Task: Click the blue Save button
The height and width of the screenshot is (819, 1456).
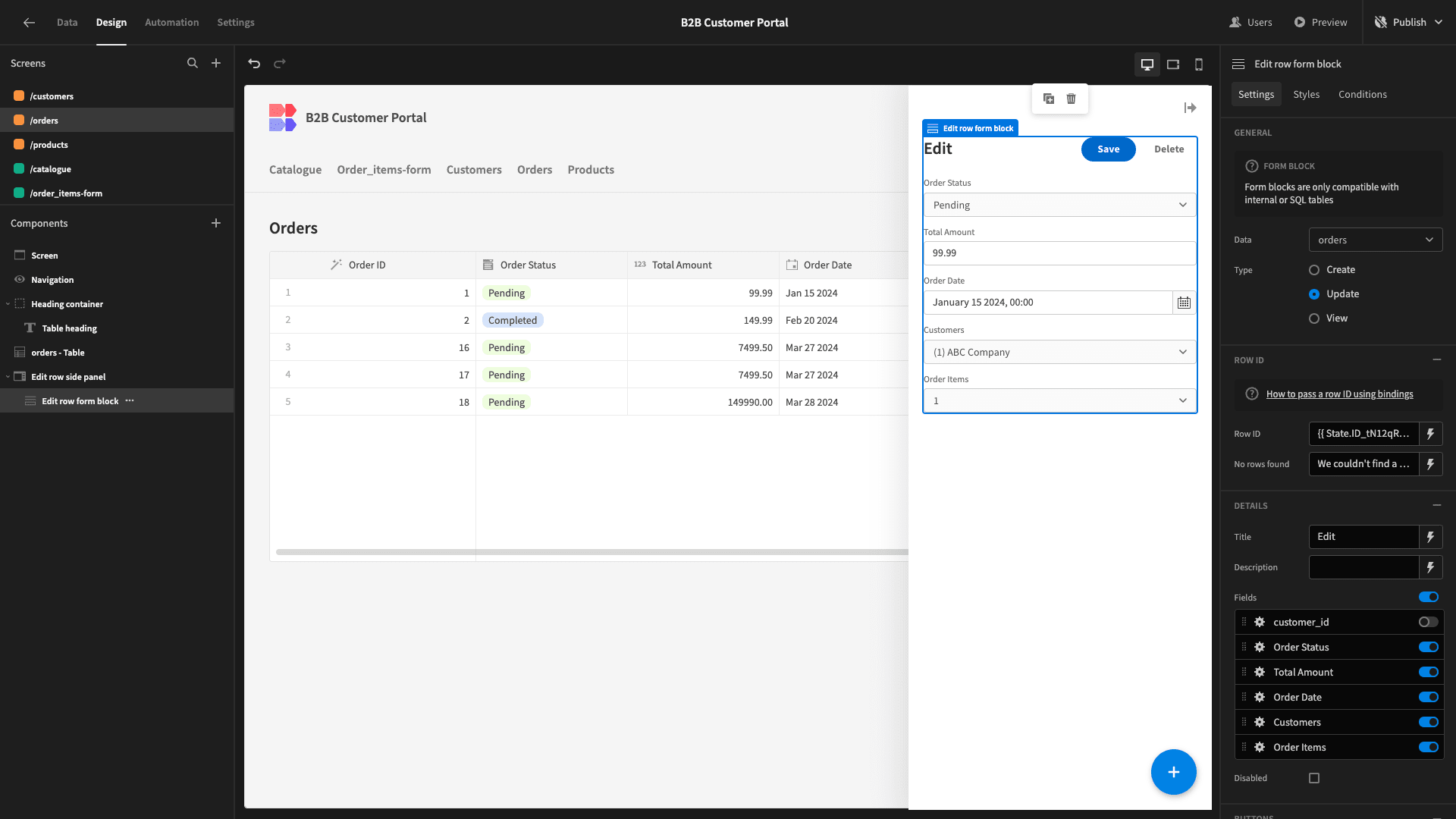Action: tap(1109, 149)
